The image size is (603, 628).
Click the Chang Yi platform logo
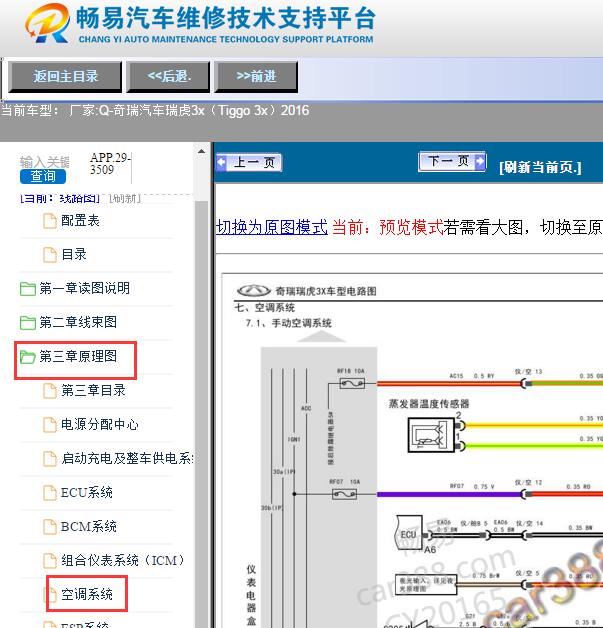tap(47, 23)
